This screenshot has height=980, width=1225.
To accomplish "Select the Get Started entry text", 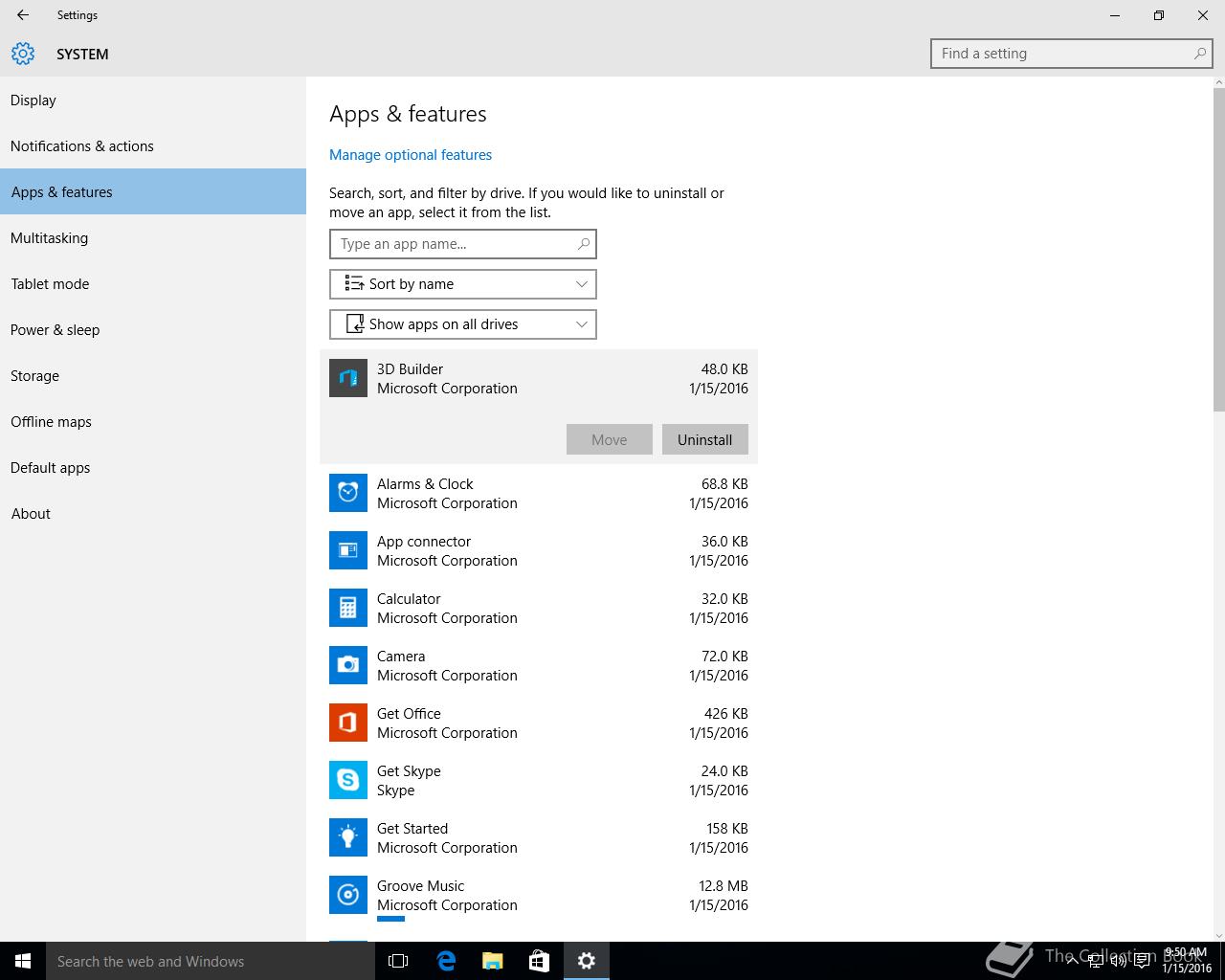I will 412,829.
